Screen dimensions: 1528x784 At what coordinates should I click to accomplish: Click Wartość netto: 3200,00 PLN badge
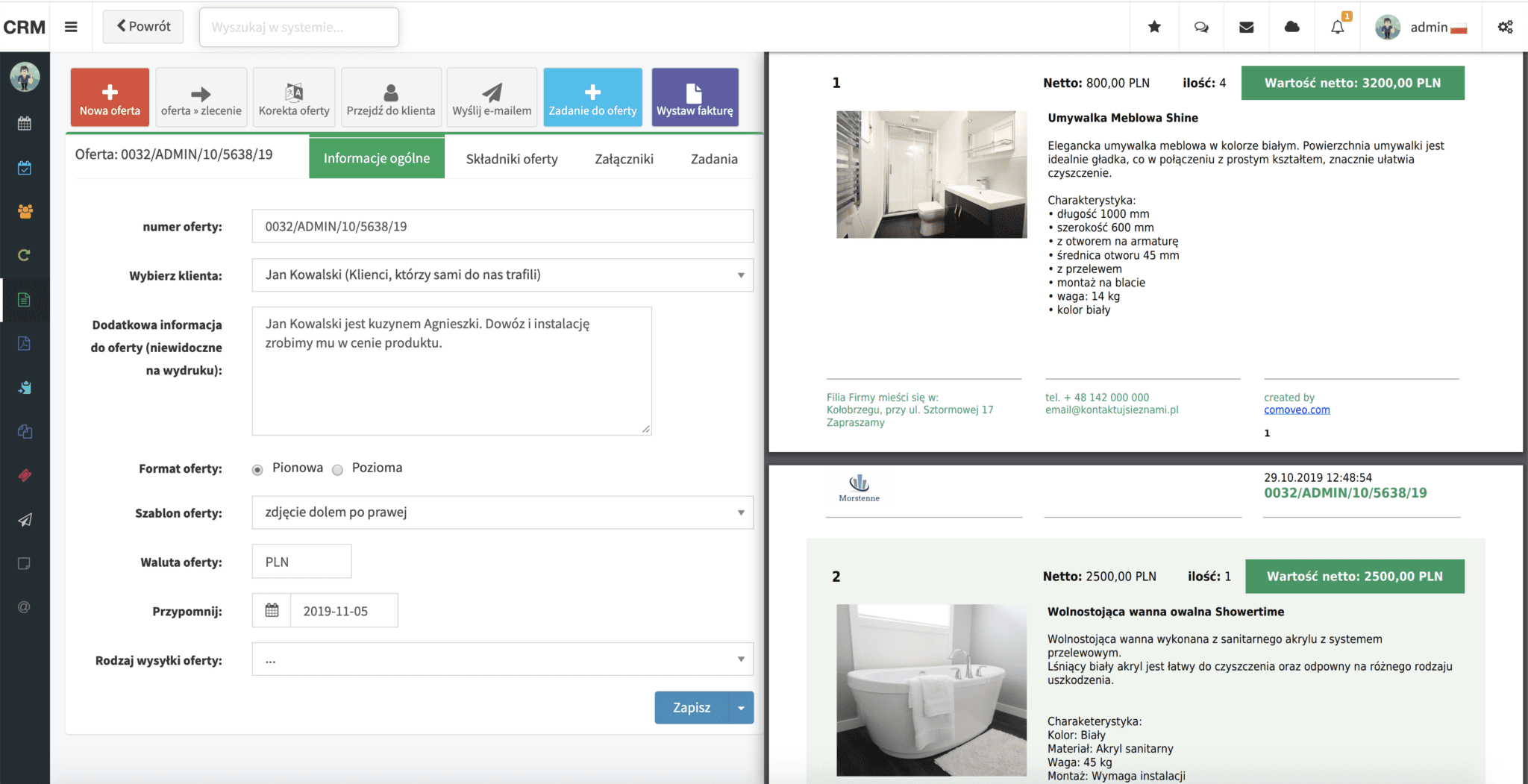(x=1353, y=83)
